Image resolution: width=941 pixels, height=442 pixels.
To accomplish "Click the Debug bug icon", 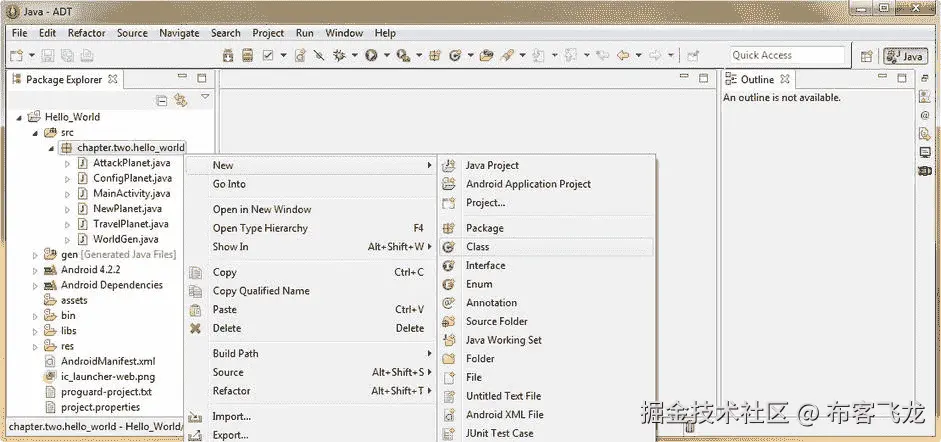I will [340, 55].
